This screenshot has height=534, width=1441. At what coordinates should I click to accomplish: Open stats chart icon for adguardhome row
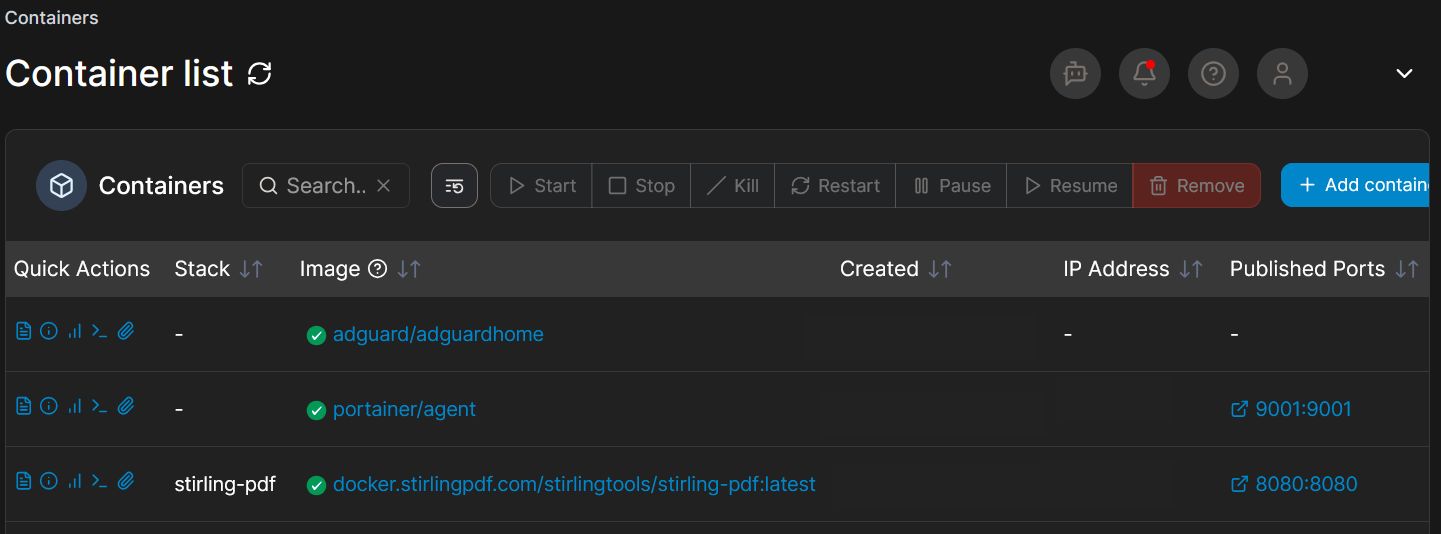(x=74, y=331)
